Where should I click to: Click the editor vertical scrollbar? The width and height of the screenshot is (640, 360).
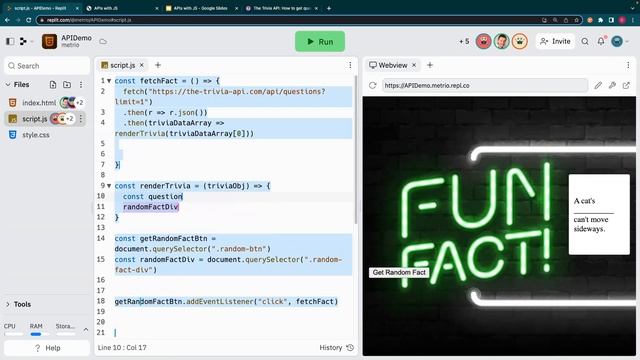pos(356,149)
